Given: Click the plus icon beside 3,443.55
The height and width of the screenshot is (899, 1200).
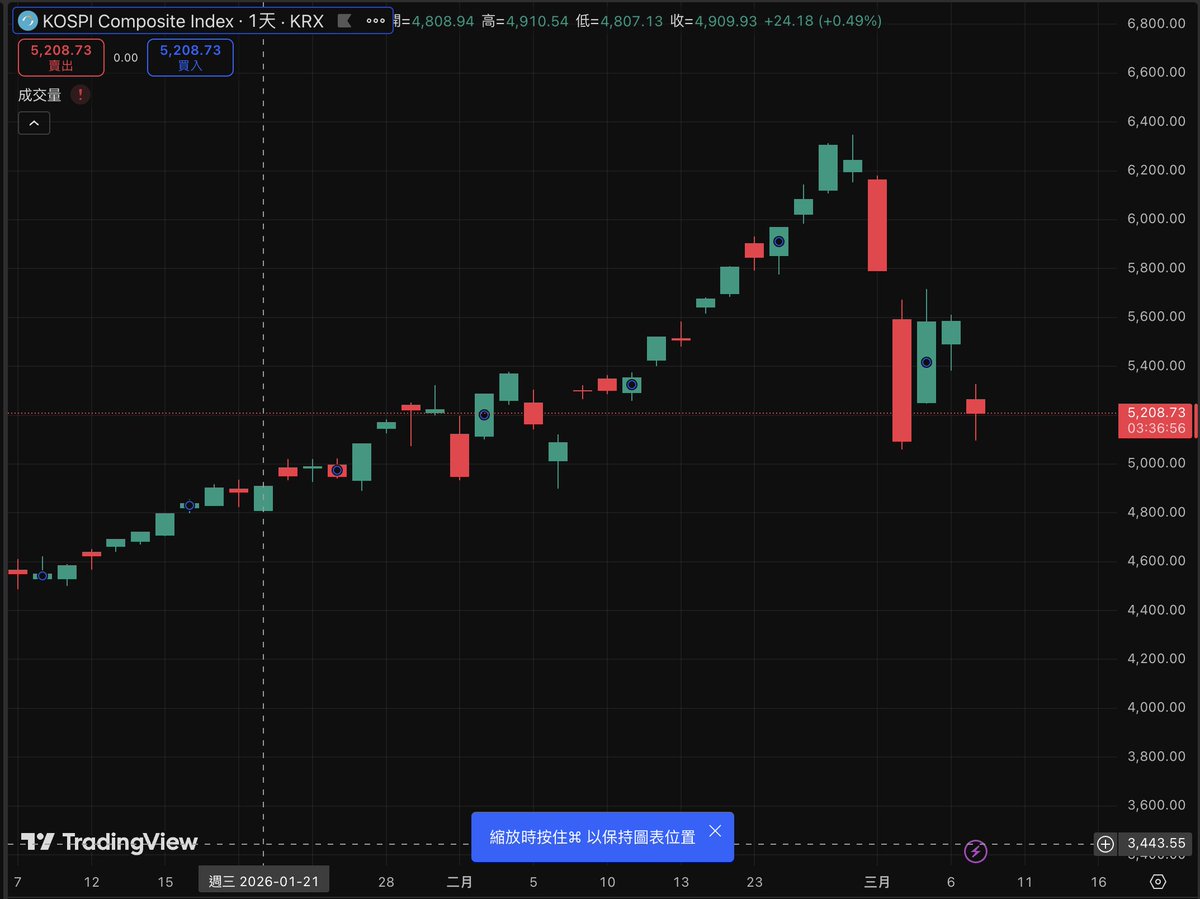Looking at the screenshot, I should click(1105, 844).
